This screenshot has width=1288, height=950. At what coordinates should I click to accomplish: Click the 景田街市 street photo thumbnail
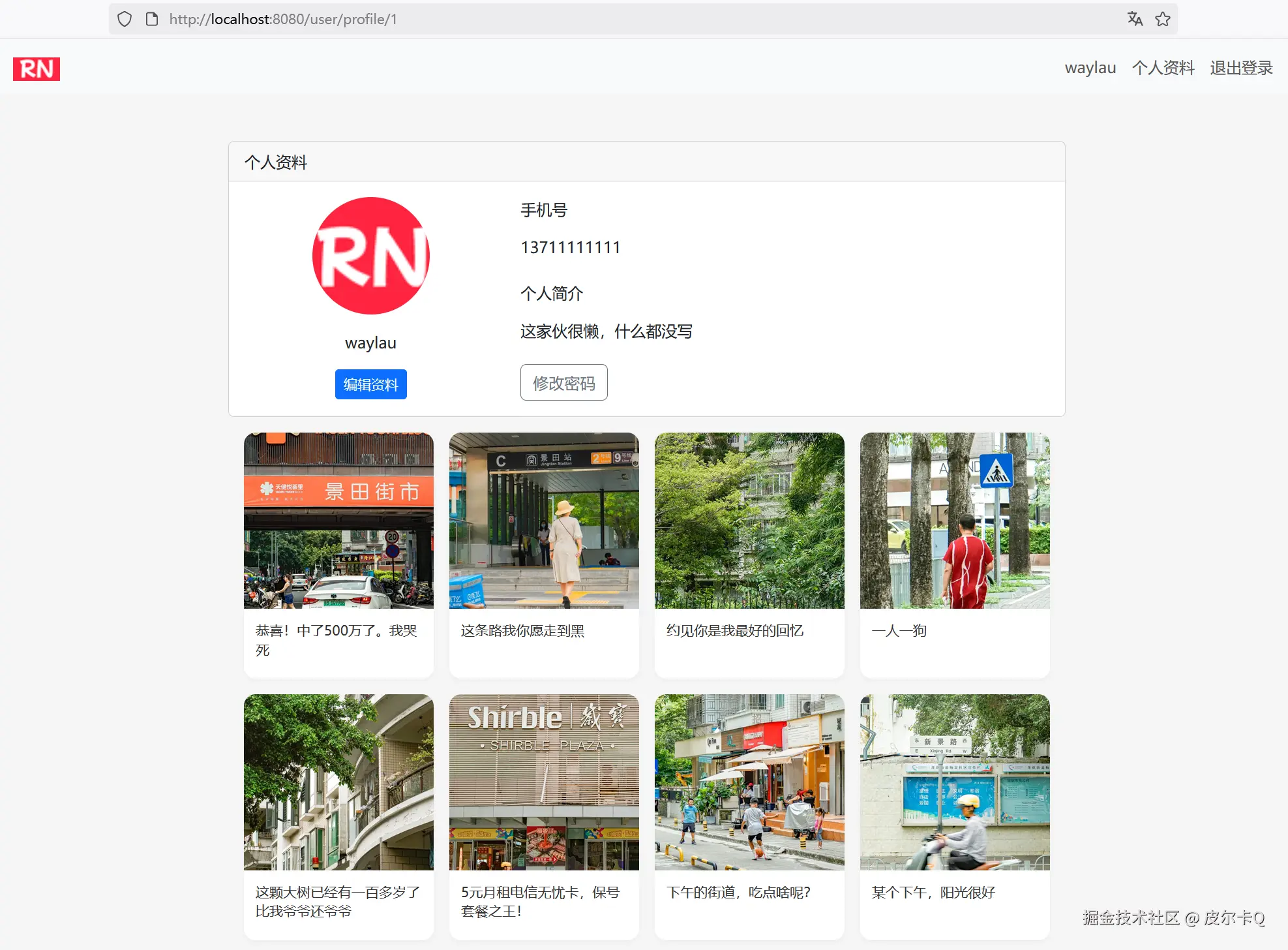click(338, 520)
